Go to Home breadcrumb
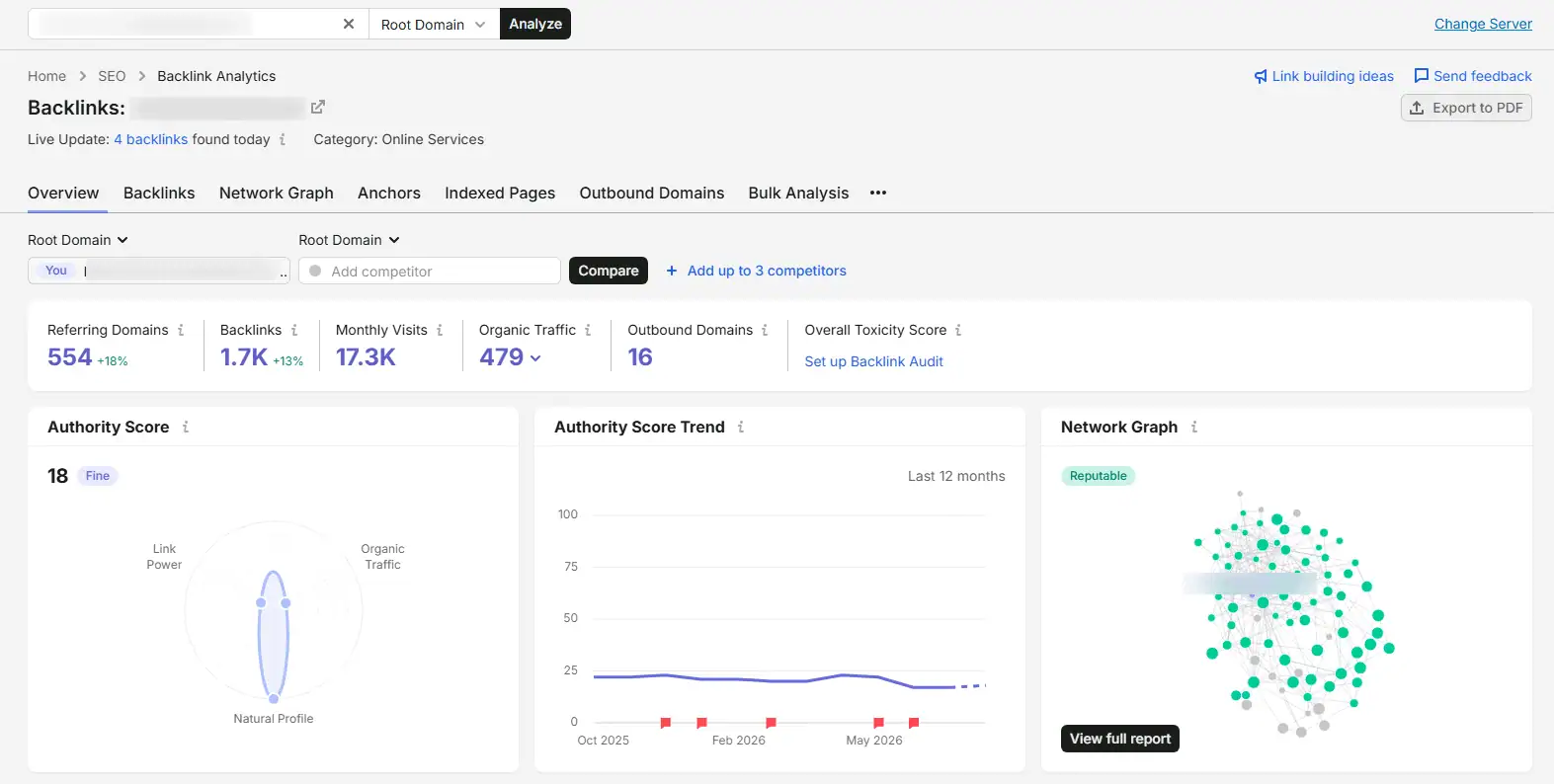 coord(46,76)
